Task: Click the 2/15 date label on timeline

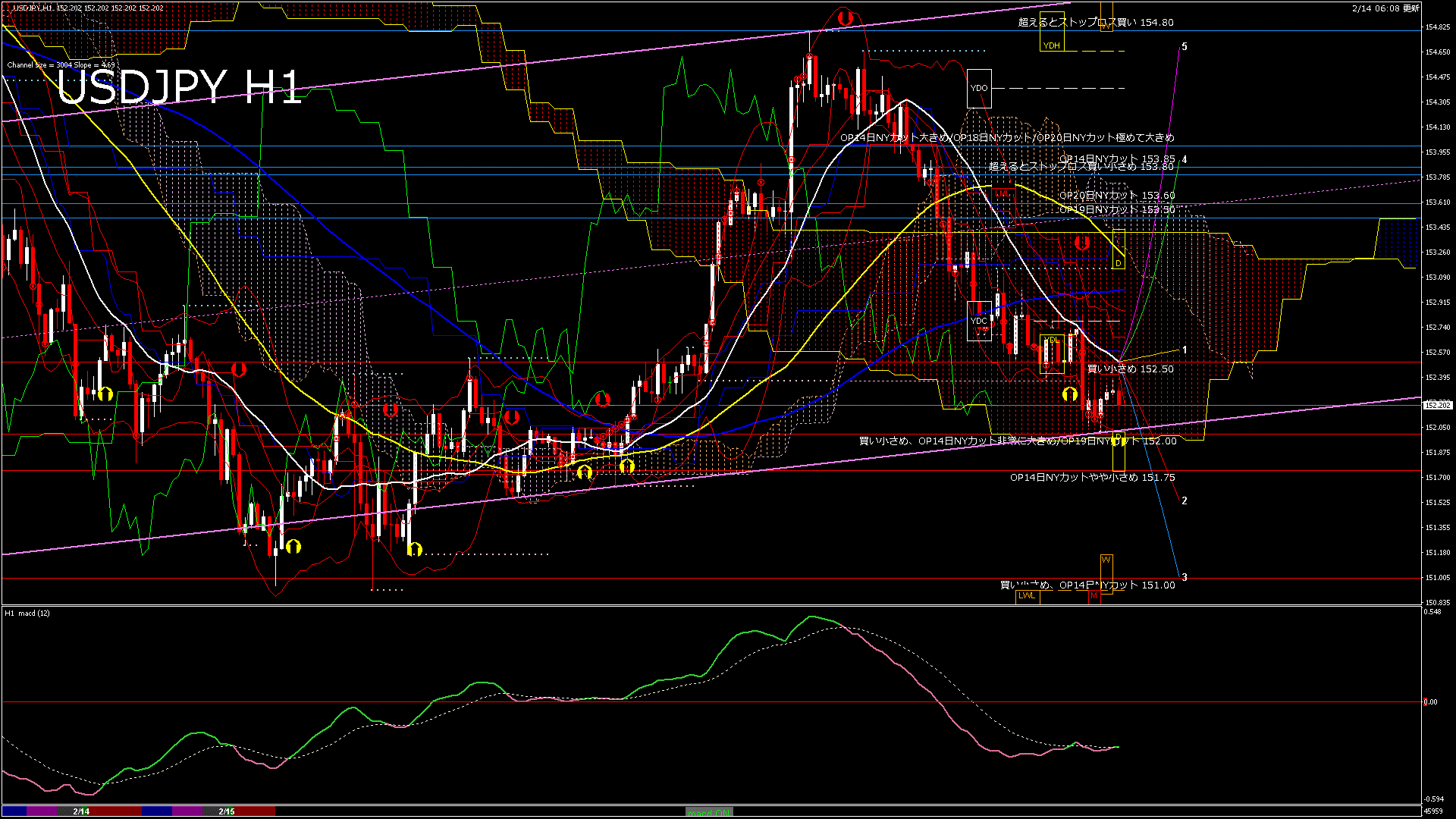Action: [227, 811]
